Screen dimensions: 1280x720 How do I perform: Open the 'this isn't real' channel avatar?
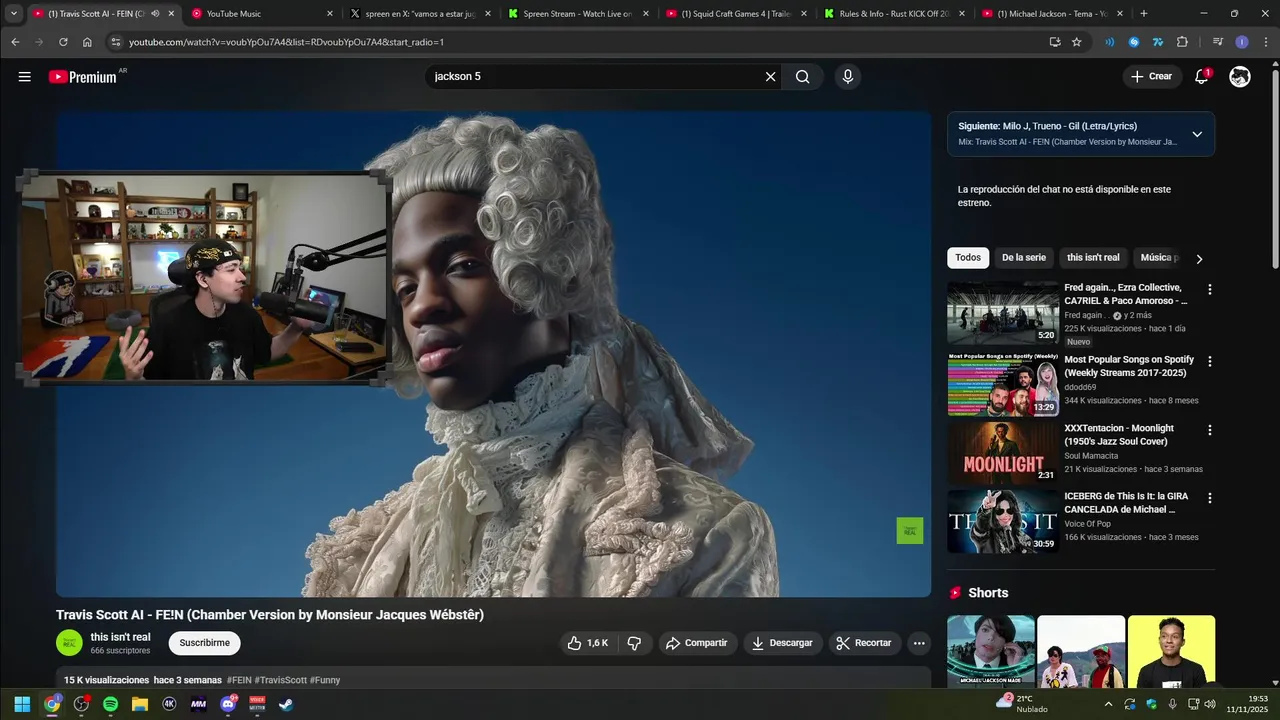click(69, 643)
